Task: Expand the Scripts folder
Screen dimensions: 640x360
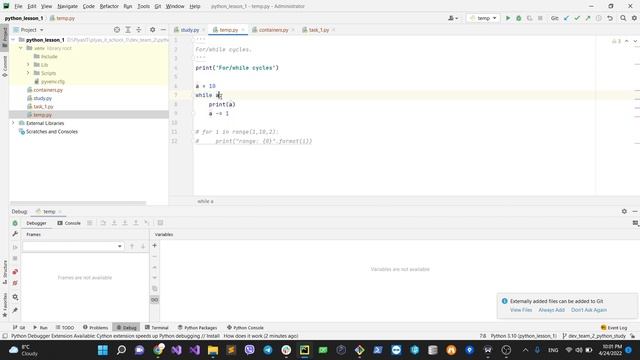Action: pyautogui.click(x=28, y=73)
